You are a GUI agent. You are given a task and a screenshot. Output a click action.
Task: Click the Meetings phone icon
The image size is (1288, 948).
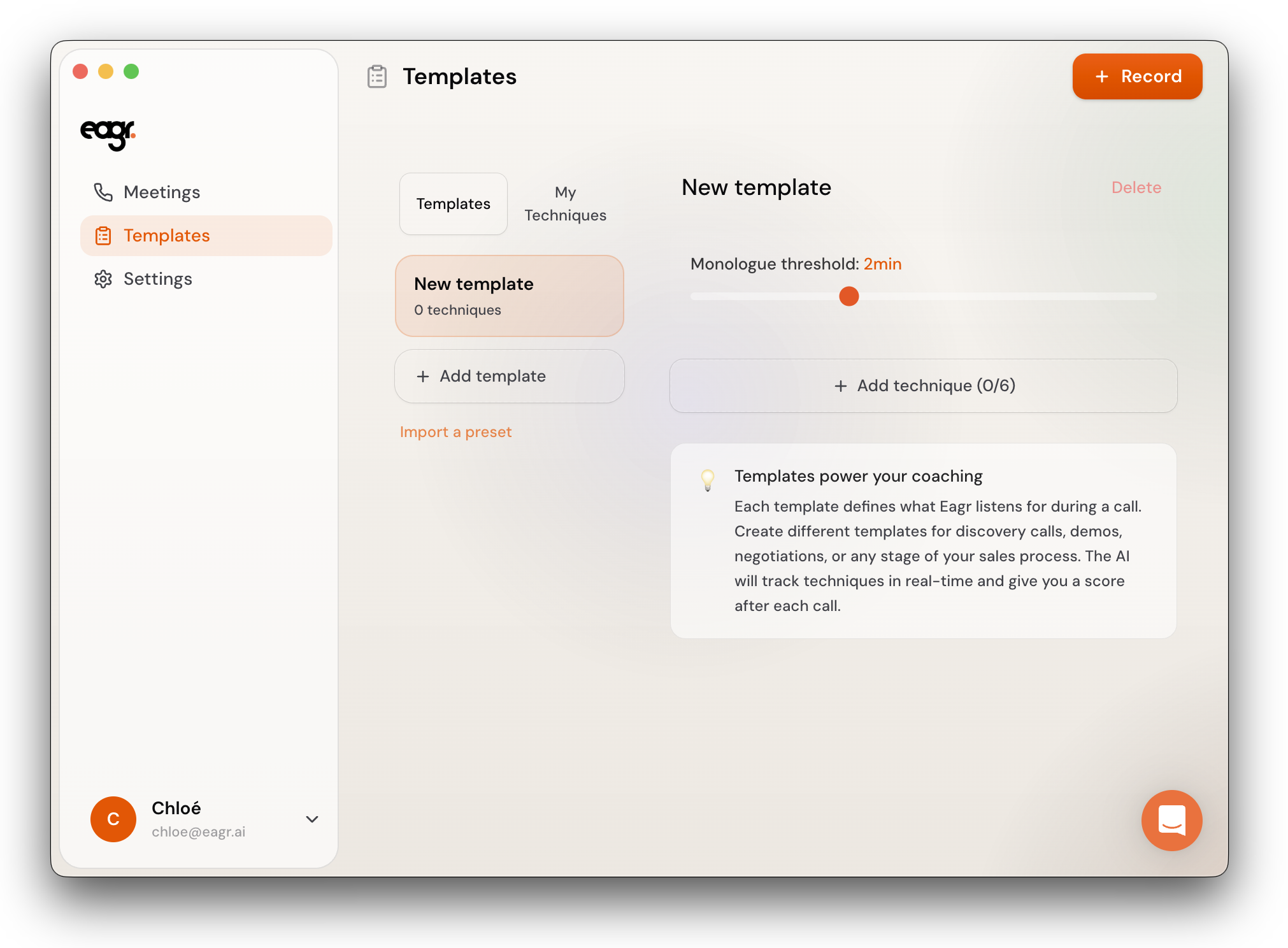(x=103, y=192)
